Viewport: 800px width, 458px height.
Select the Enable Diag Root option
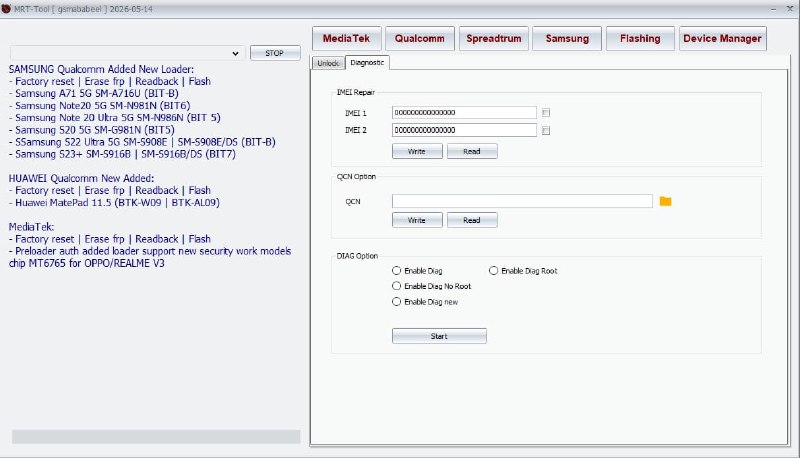click(523, 271)
